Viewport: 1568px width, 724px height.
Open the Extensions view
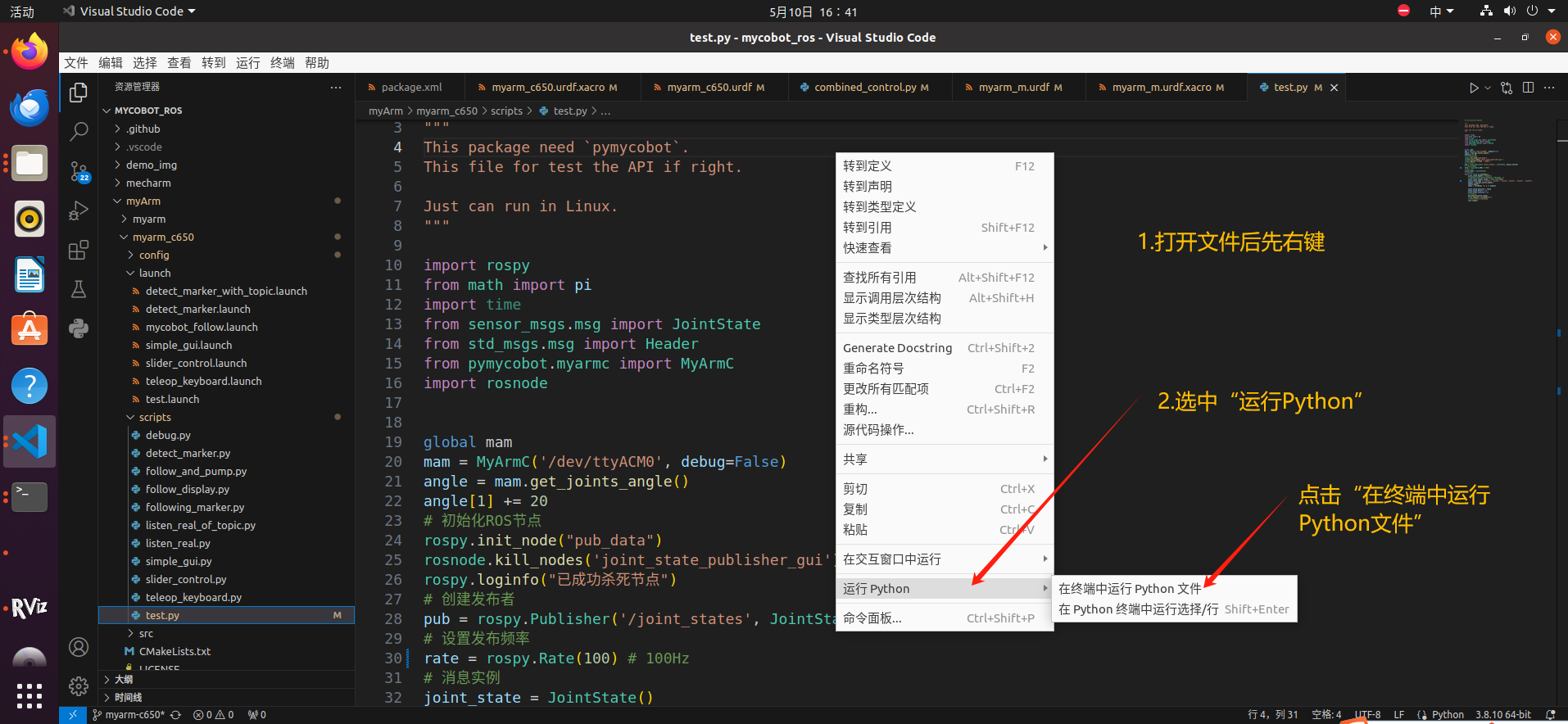click(x=79, y=250)
